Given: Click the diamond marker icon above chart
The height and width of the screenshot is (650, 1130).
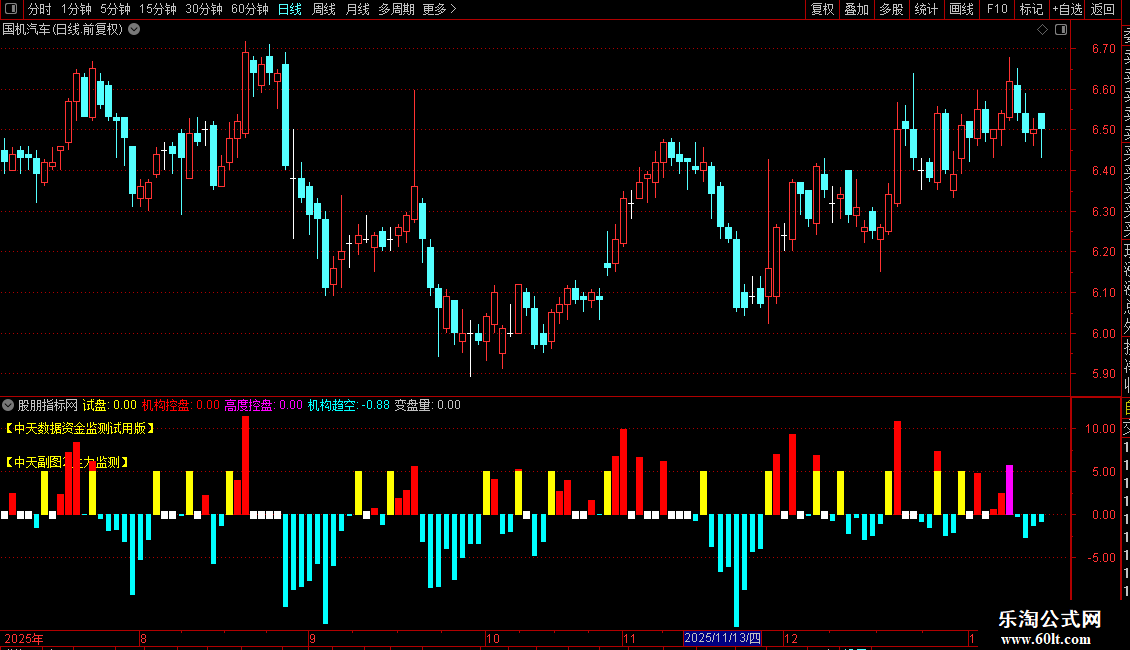Looking at the screenshot, I should [1042, 30].
